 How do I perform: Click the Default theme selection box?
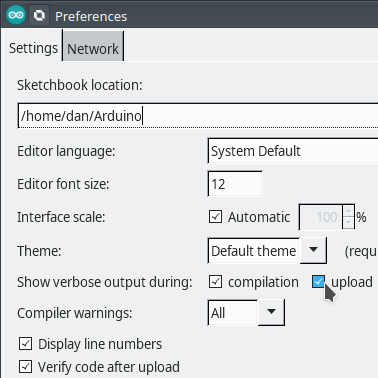254,251
